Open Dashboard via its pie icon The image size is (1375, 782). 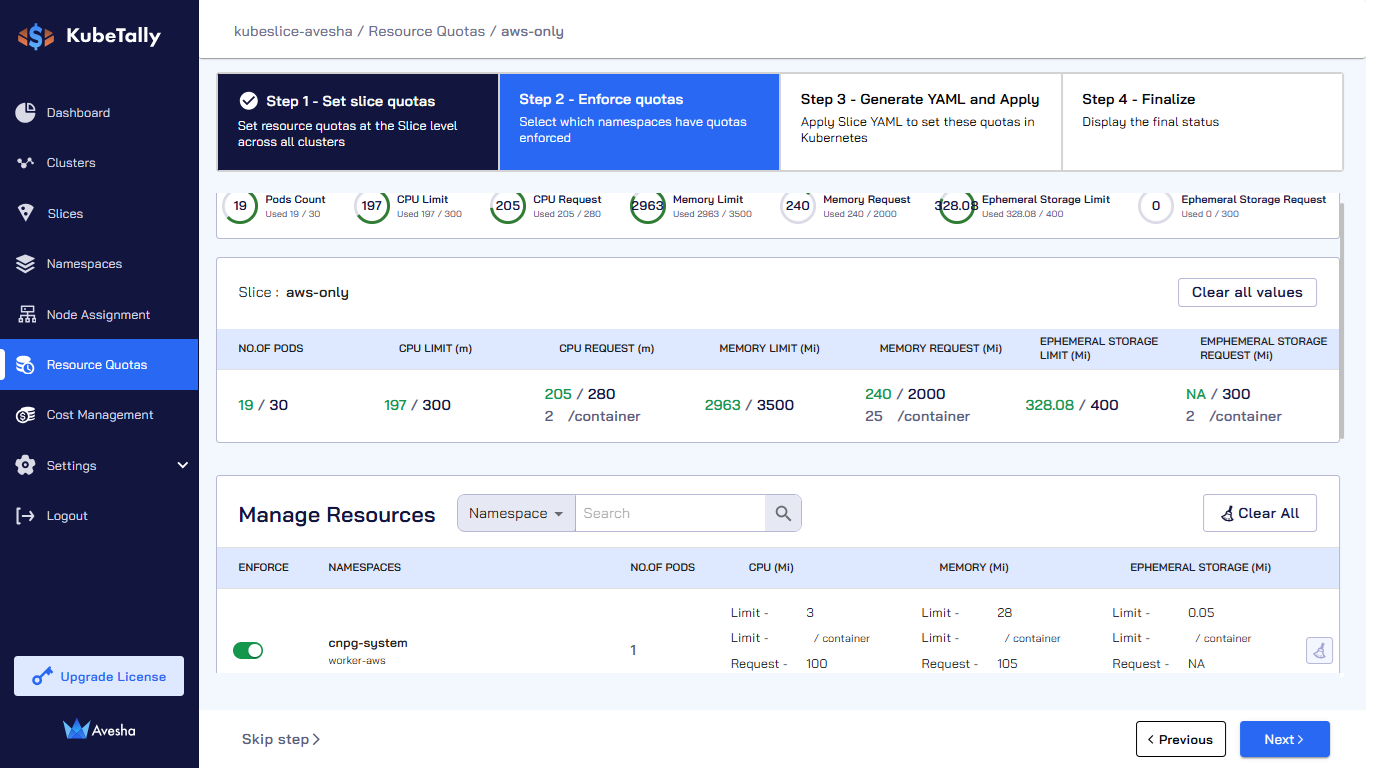(x=26, y=113)
